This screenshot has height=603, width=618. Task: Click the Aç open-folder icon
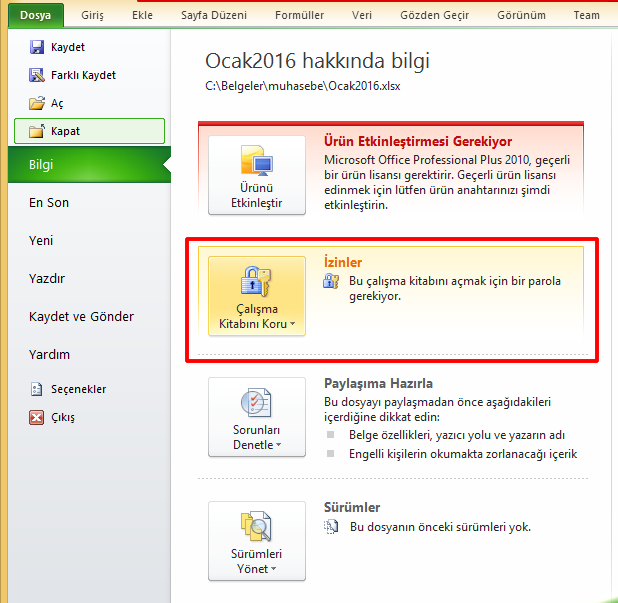37,103
